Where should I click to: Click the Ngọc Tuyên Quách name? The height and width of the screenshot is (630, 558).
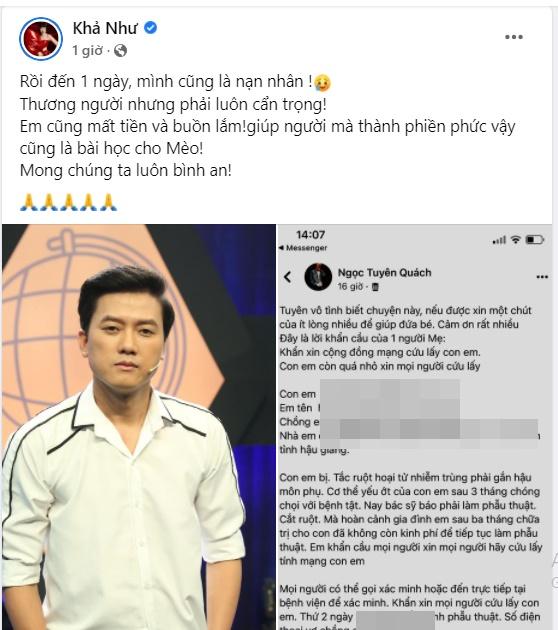384,272
